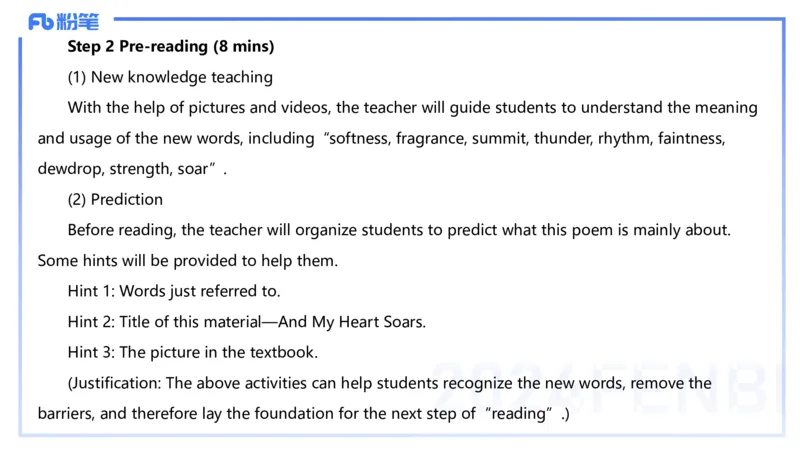Click the Fb logo icon
800x450 pixels.
42,21
